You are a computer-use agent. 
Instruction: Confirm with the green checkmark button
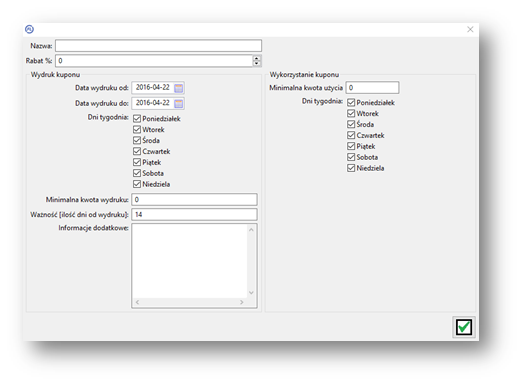[464, 327]
